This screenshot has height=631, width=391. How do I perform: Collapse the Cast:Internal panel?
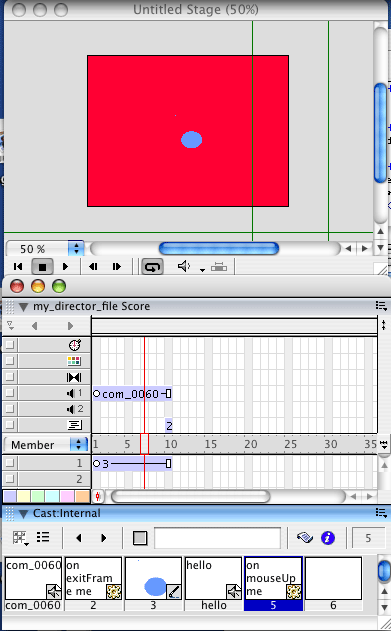[x=23, y=513]
